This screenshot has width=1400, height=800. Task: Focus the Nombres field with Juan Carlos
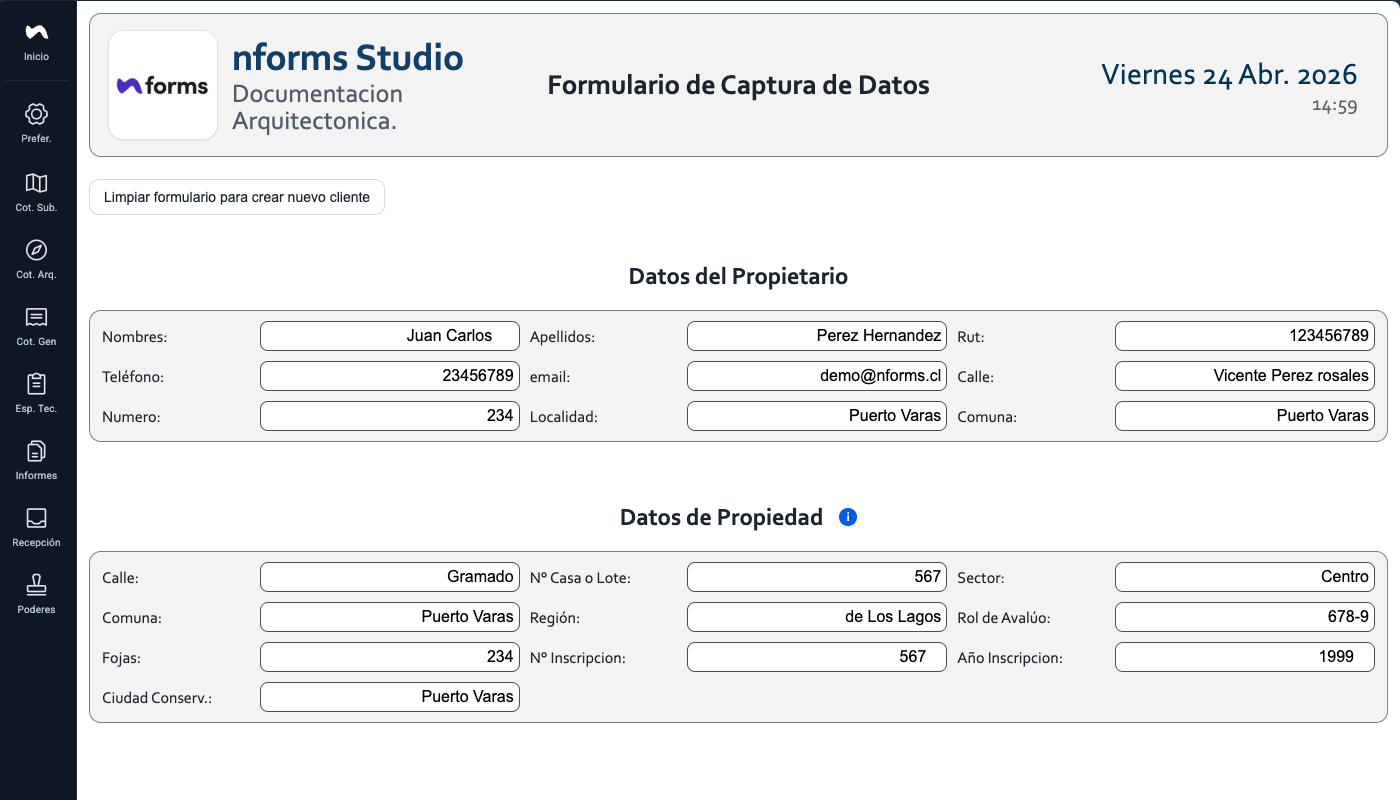coord(390,336)
